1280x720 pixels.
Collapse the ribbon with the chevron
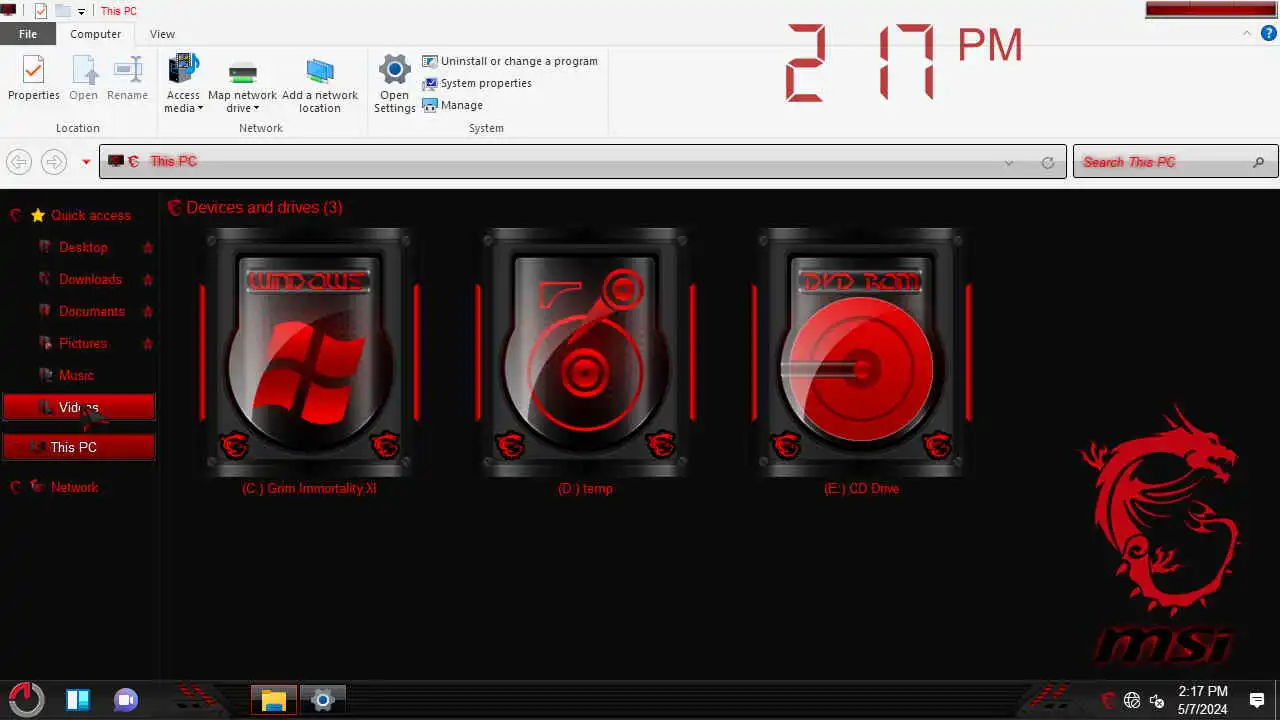tap(1247, 33)
